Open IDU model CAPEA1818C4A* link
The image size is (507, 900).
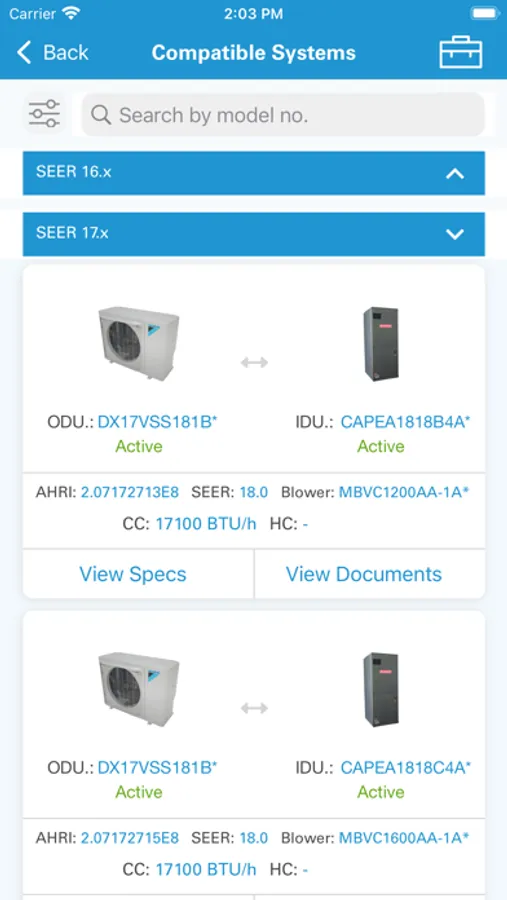point(405,767)
